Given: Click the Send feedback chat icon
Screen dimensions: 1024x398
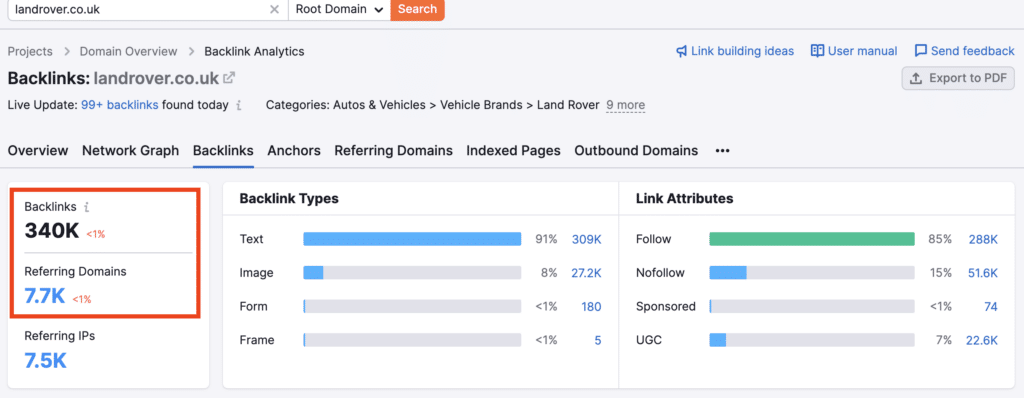Looking at the screenshot, I should 921,51.
